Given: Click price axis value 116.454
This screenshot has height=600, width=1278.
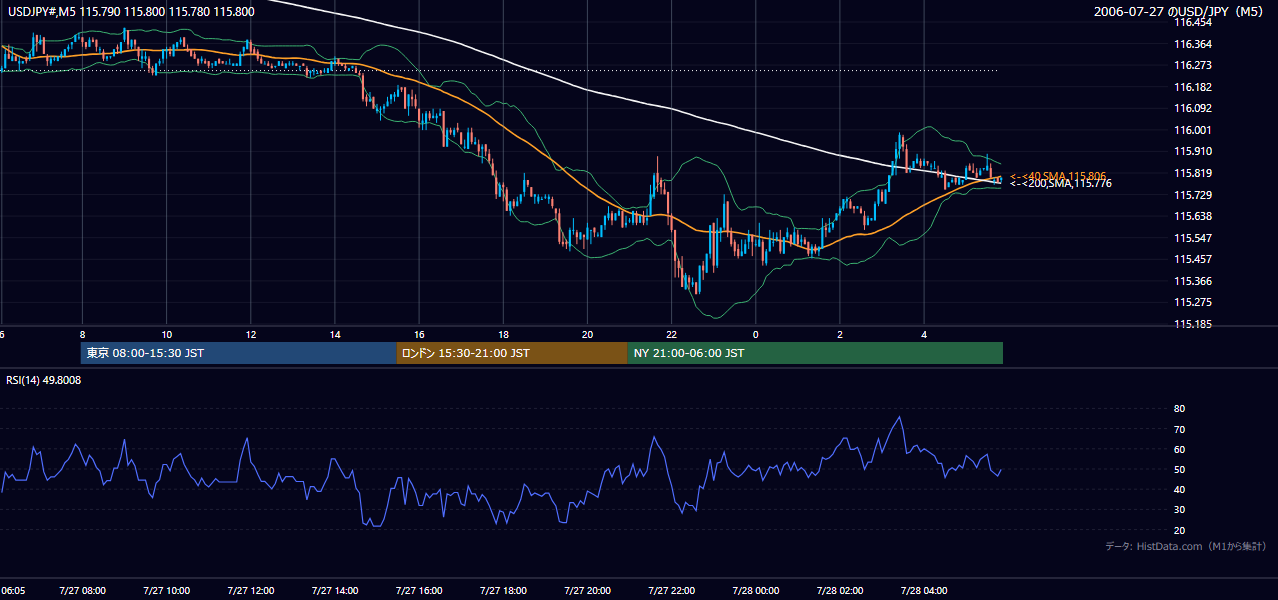Looking at the screenshot, I should (x=1194, y=22).
